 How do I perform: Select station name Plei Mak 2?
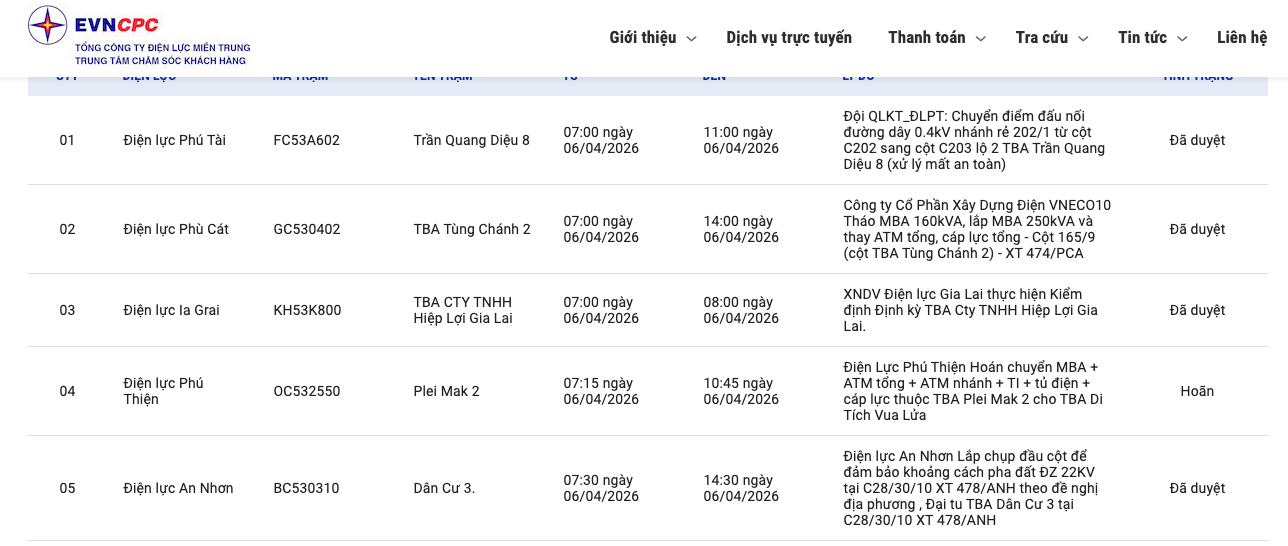click(446, 391)
